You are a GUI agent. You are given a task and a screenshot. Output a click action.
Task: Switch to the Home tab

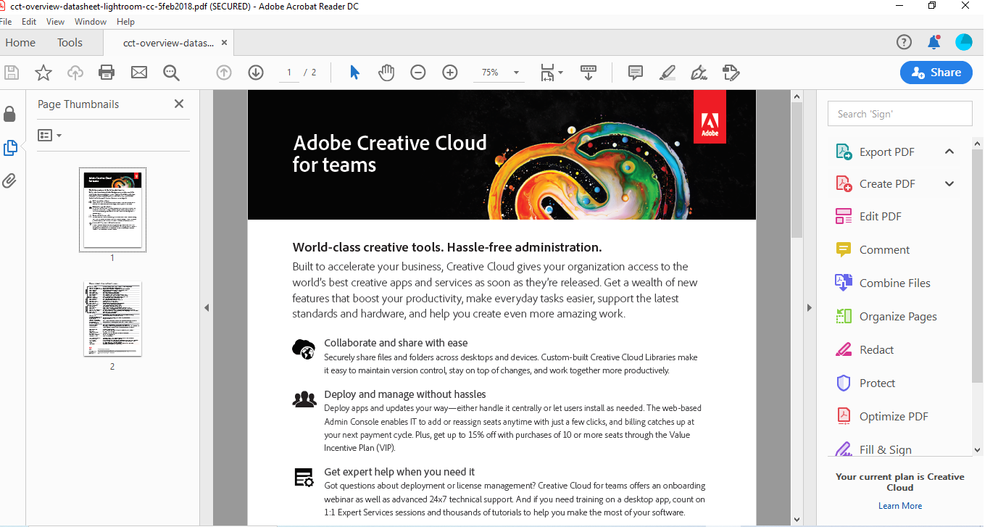[20, 43]
